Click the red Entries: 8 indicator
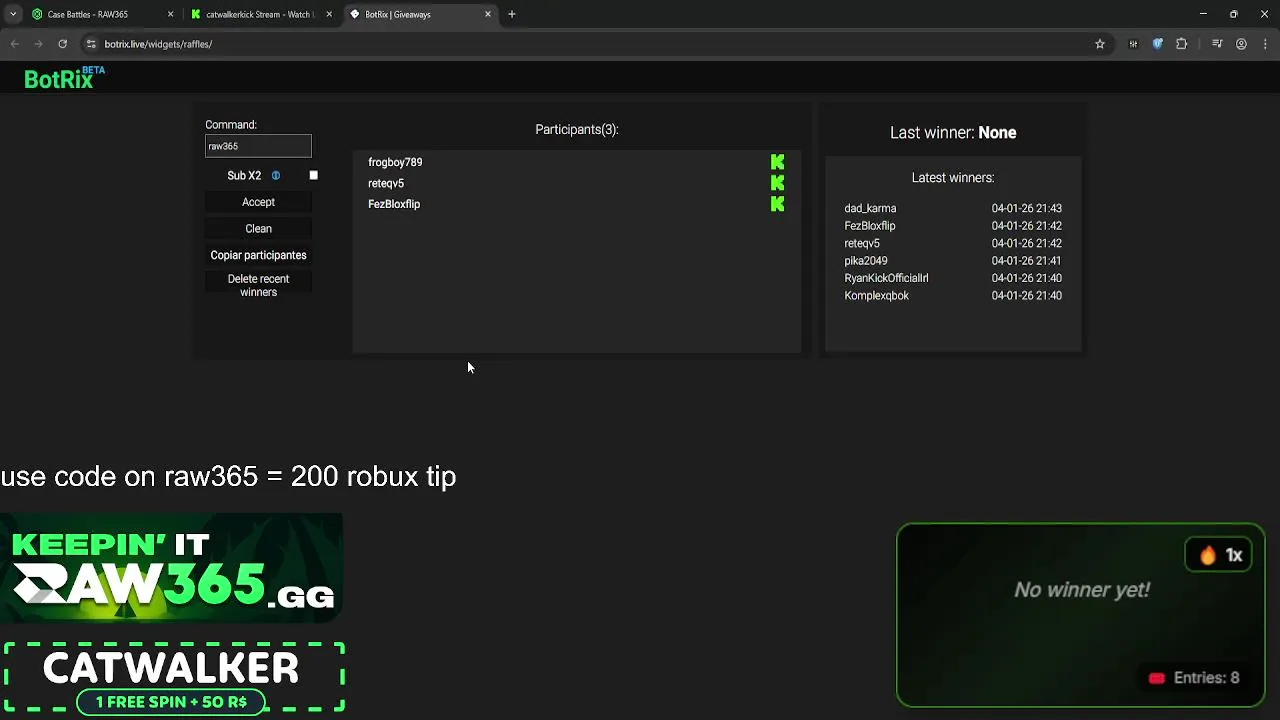The width and height of the screenshot is (1280, 720). point(1197,678)
